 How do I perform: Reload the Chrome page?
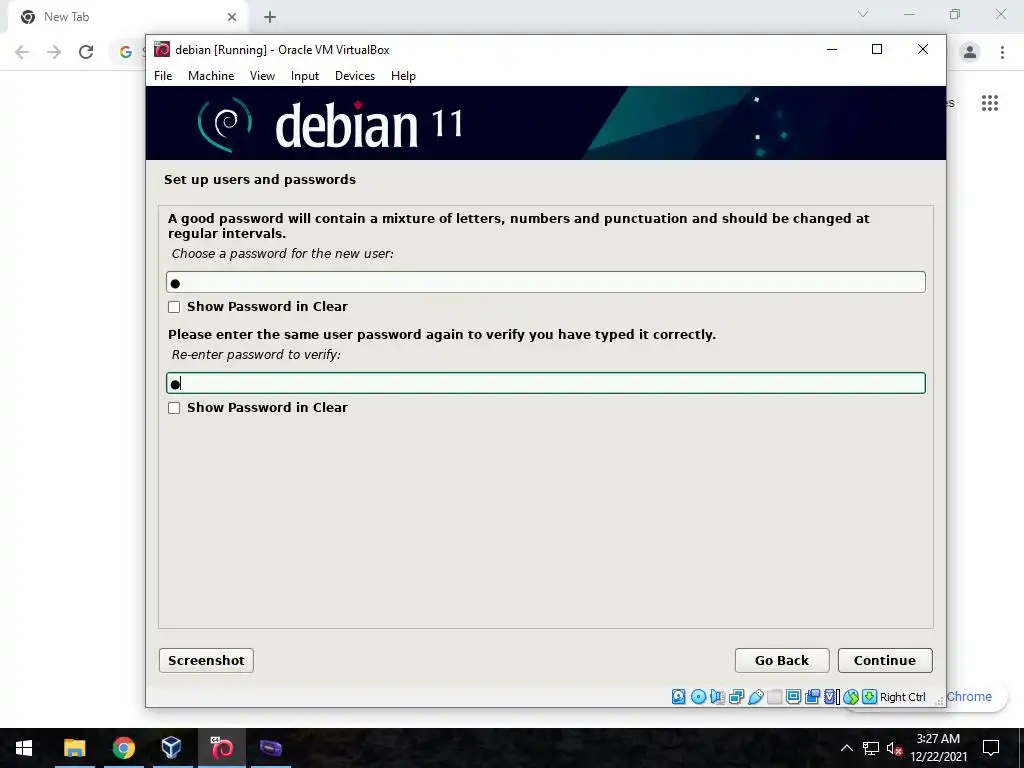pyautogui.click(x=86, y=52)
